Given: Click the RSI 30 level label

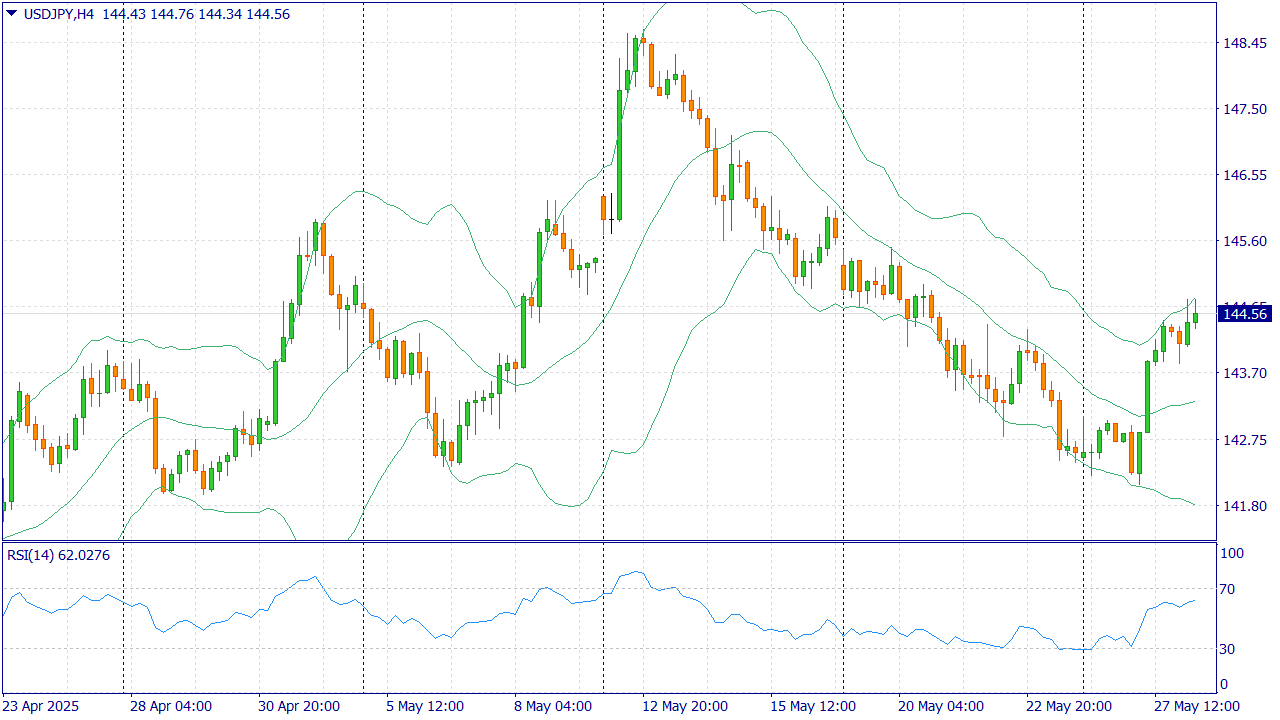Looking at the screenshot, I should (1231, 649).
